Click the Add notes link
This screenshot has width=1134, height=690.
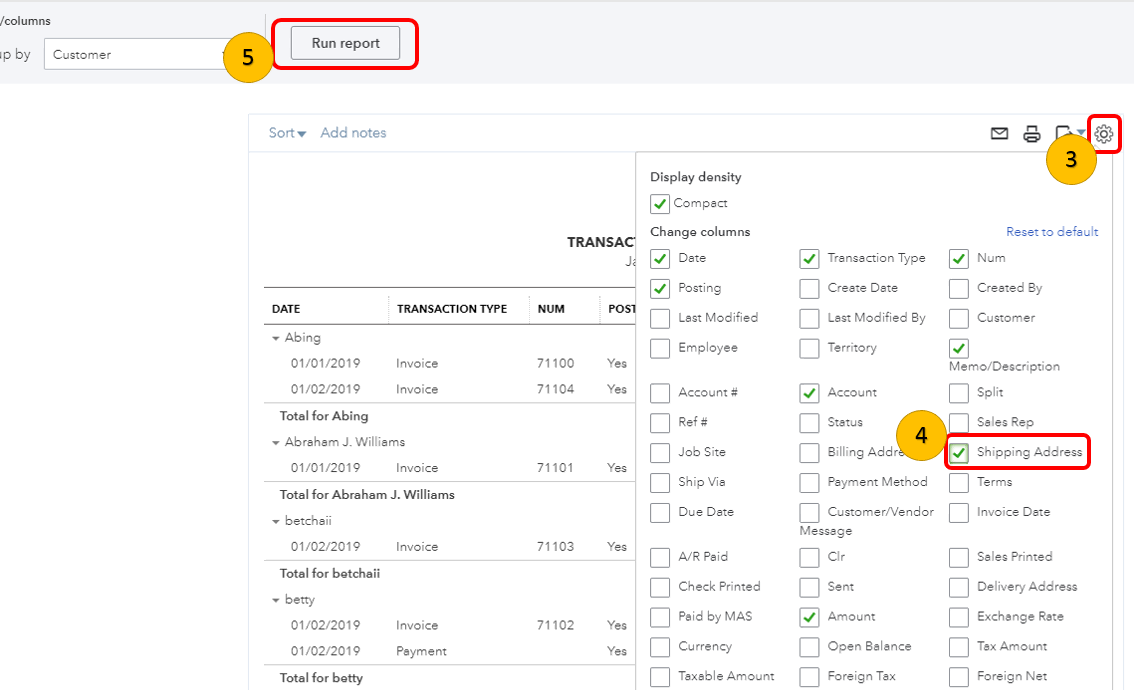coord(353,133)
